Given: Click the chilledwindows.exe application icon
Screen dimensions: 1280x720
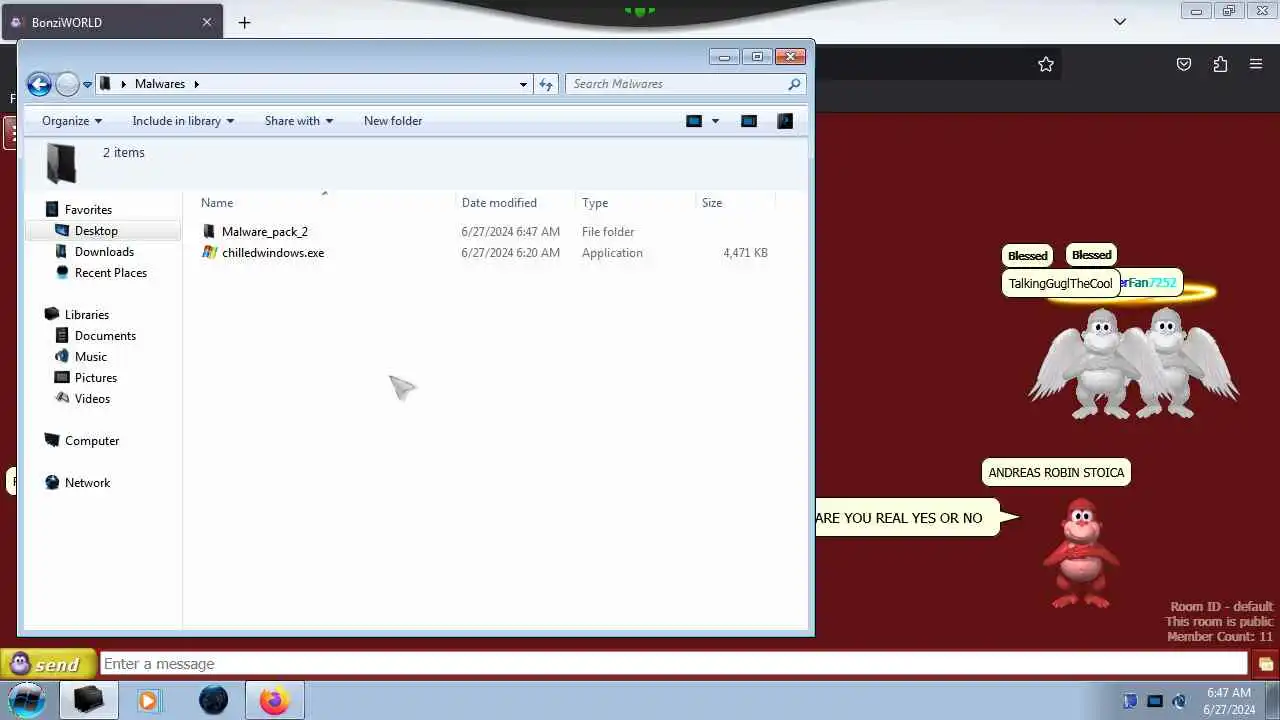Looking at the screenshot, I should tap(209, 253).
